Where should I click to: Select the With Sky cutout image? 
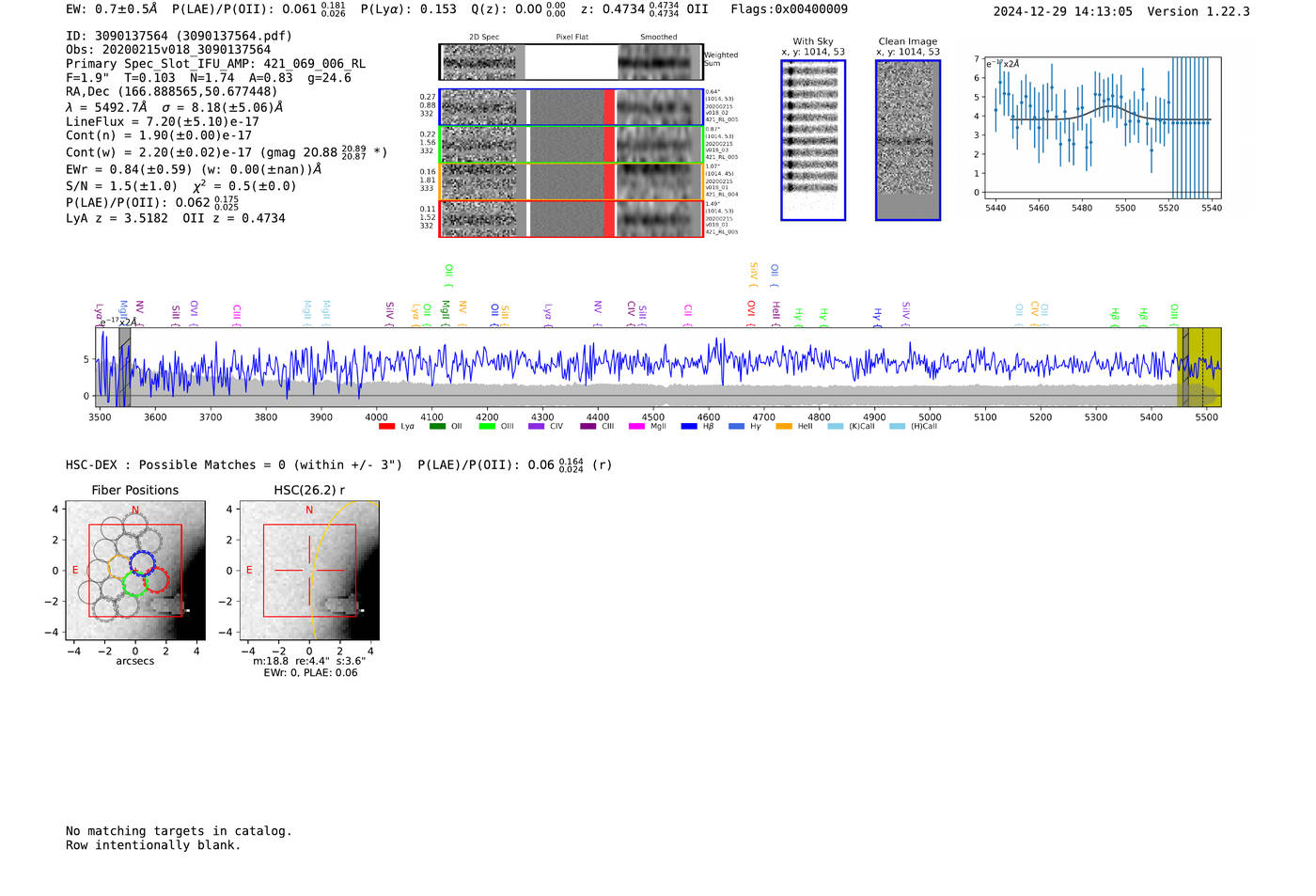coord(813,140)
